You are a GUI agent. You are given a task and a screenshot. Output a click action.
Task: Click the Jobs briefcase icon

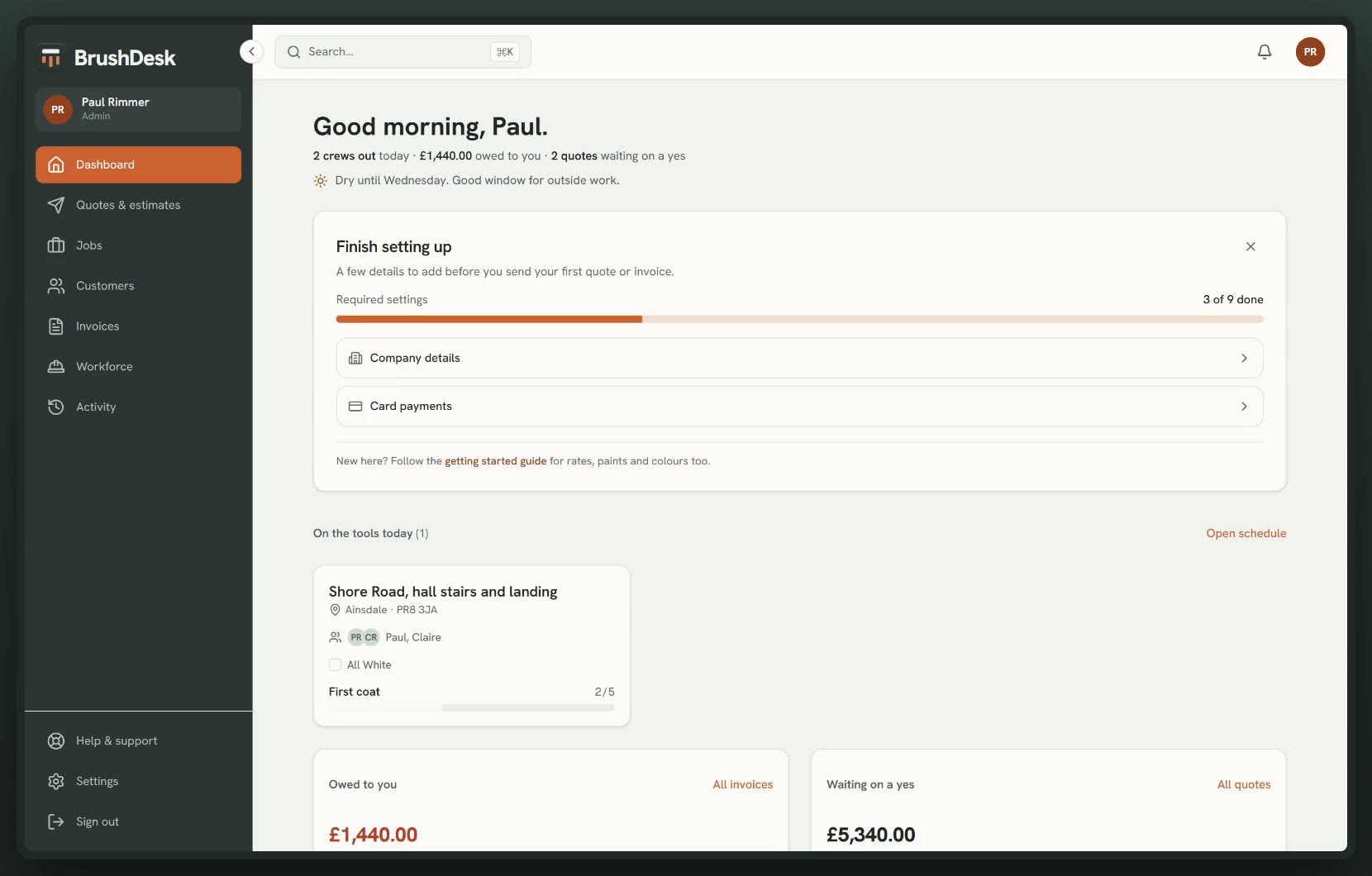(56, 245)
